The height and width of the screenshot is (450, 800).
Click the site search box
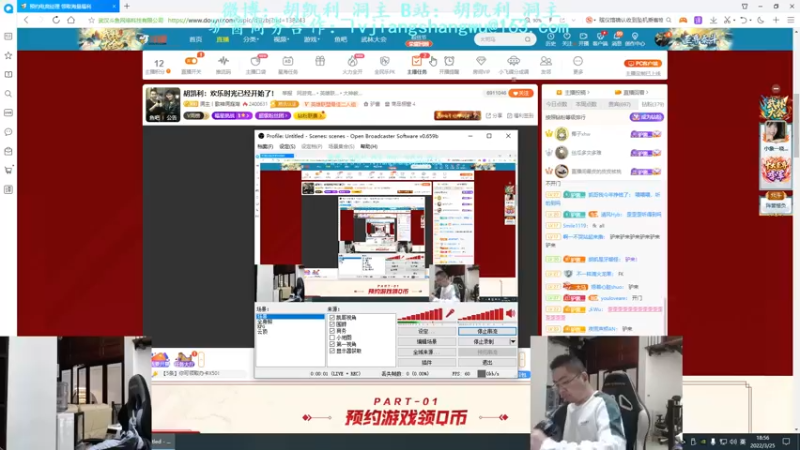click(x=504, y=39)
